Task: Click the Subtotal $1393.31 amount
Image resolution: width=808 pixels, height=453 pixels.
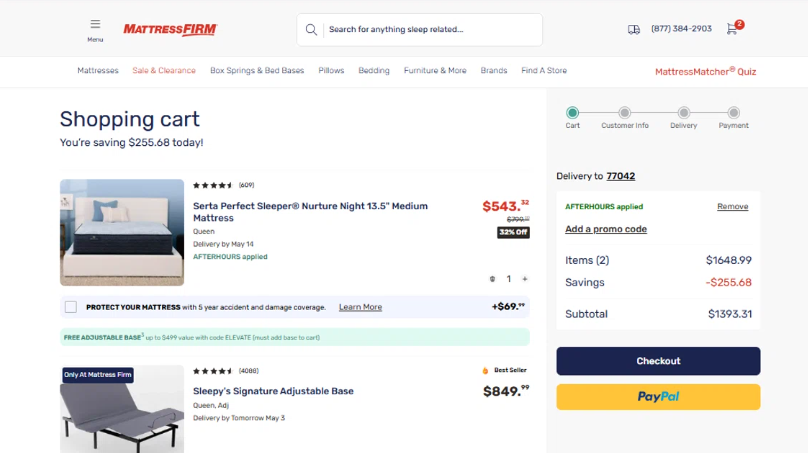Action: click(730, 314)
